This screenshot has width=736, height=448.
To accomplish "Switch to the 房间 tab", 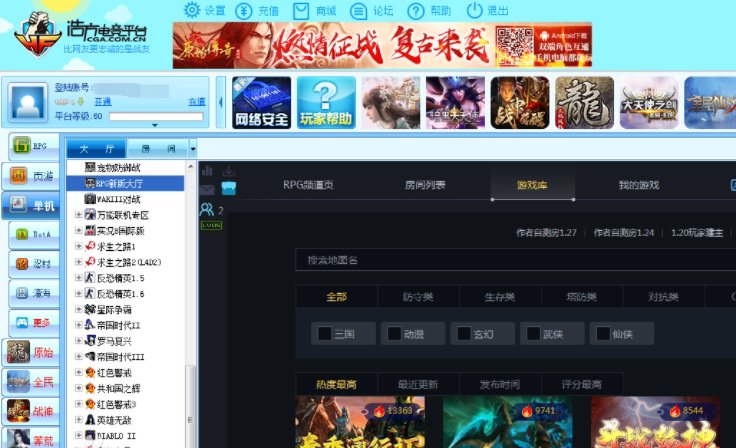I will (x=158, y=149).
